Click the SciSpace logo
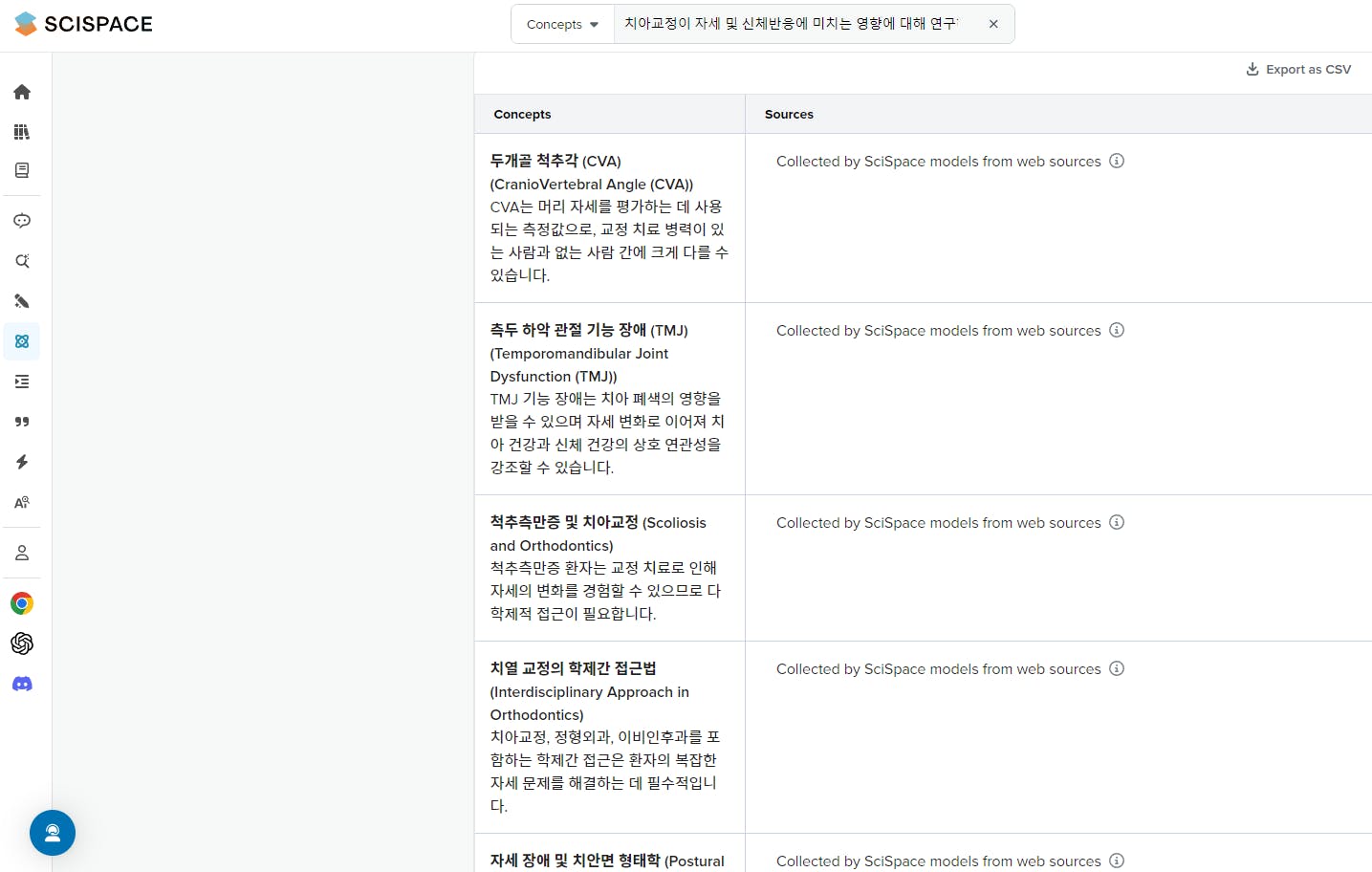Screen dimensions: 1372x872 point(83,24)
